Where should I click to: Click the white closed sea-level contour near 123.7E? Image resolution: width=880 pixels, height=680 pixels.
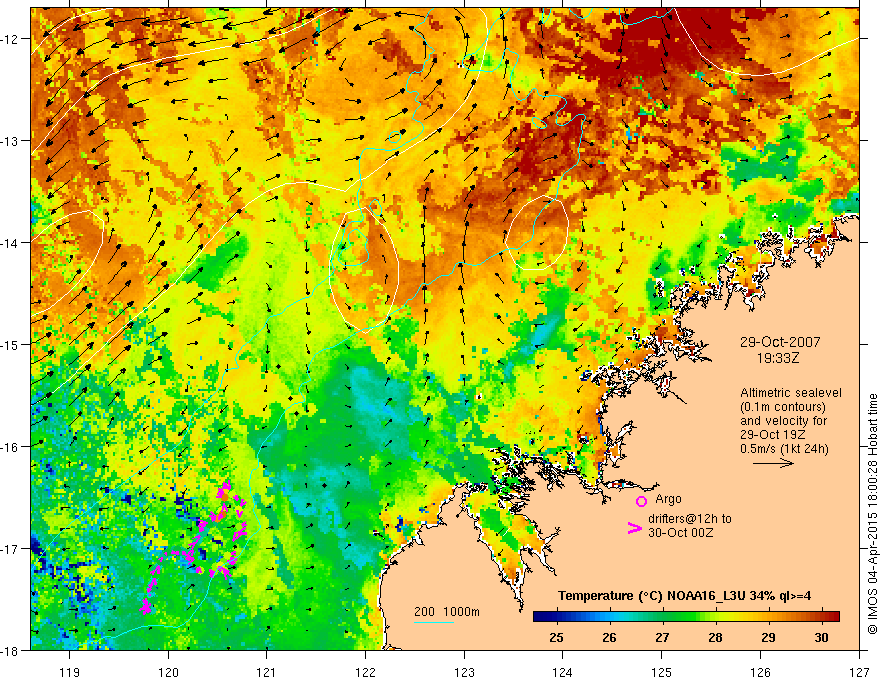537,232
